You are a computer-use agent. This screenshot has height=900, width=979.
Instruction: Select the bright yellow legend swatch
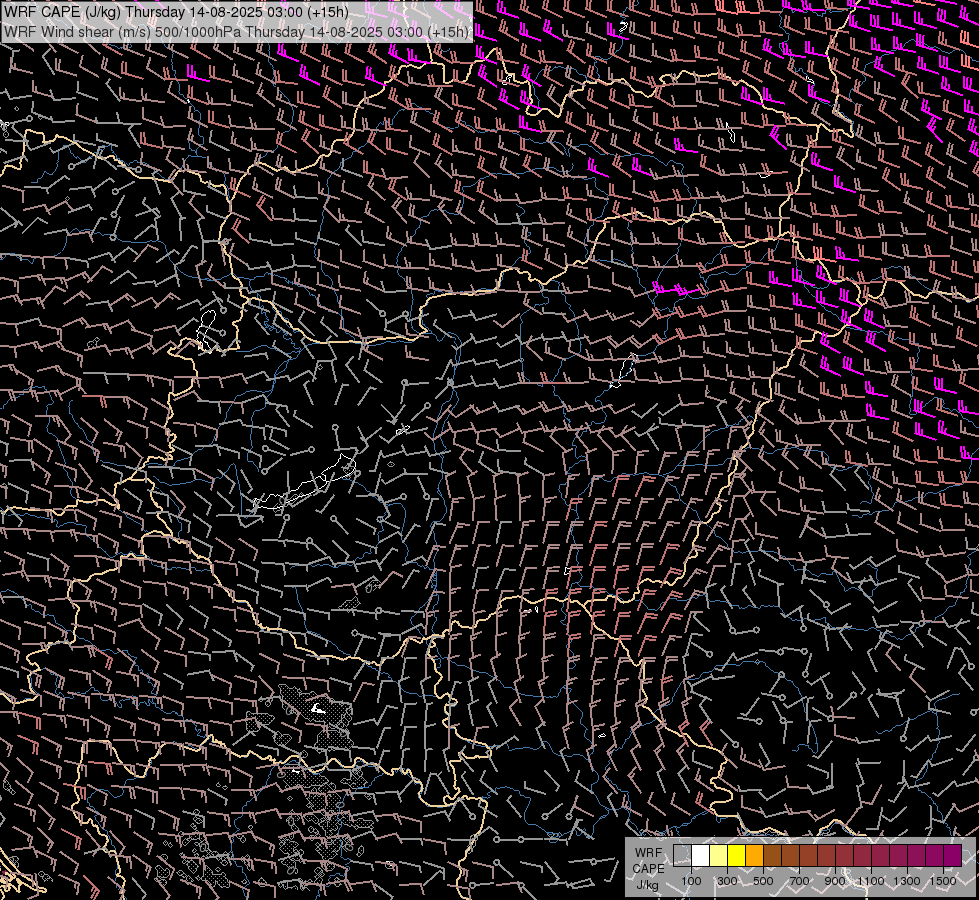pyautogui.click(x=736, y=856)
